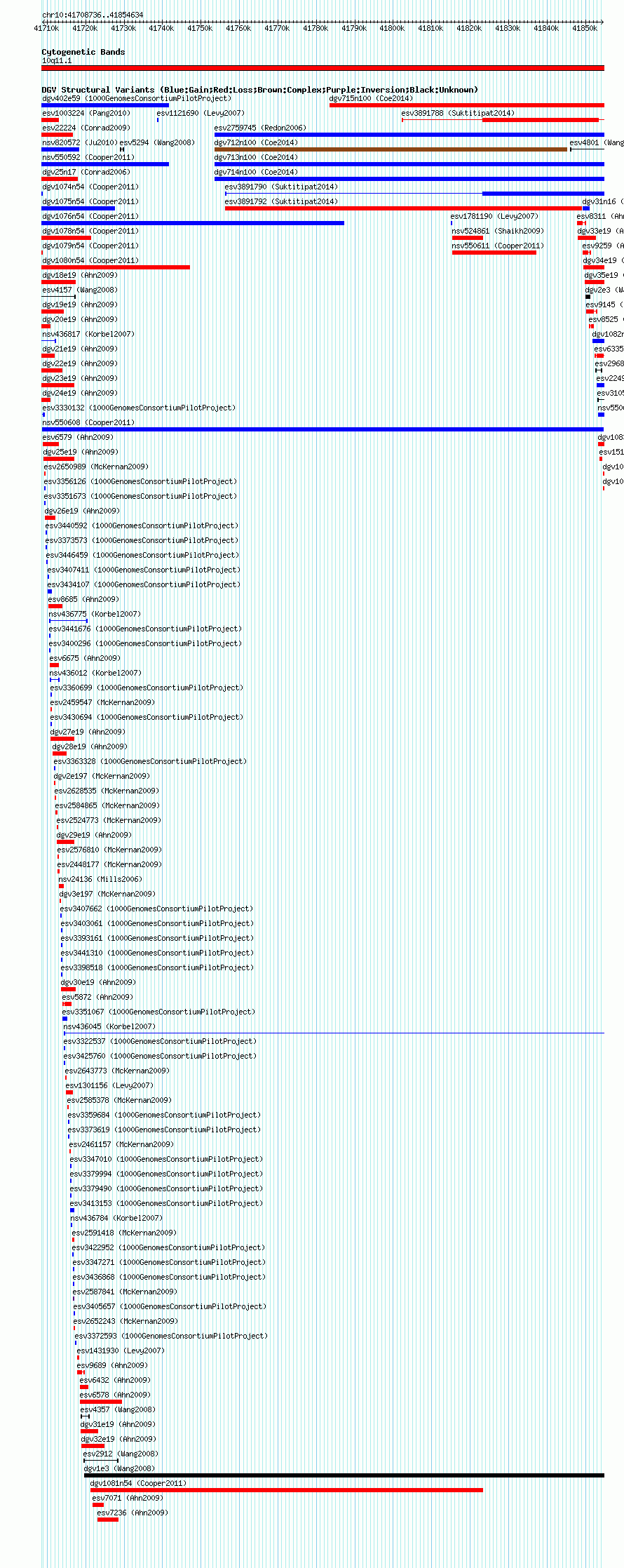
Task: Click the 41800k ruler tick label
Action: pos(392,28)
